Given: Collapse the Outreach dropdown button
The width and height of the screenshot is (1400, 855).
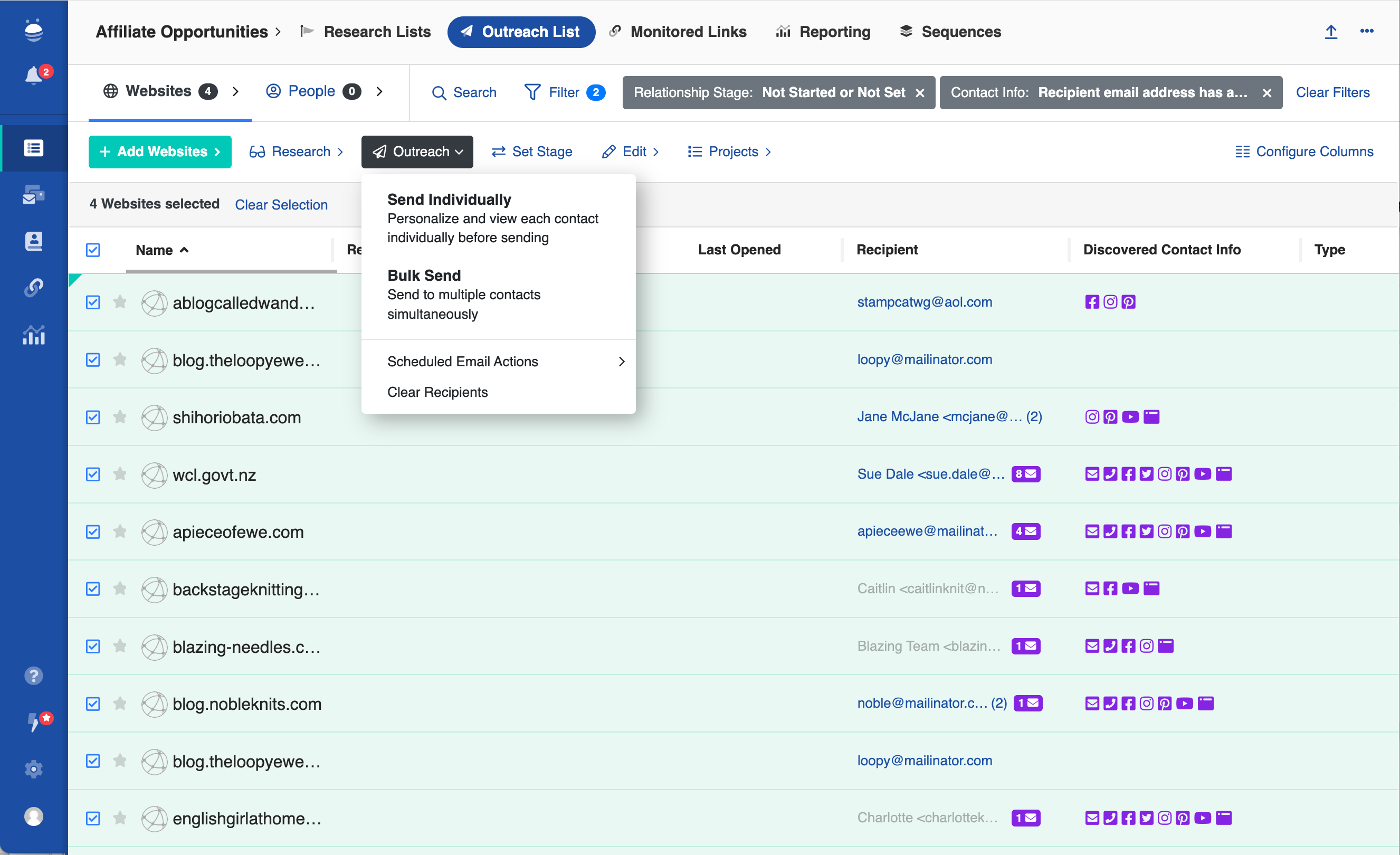Looking at the screenshot, I should coord(417,151).
